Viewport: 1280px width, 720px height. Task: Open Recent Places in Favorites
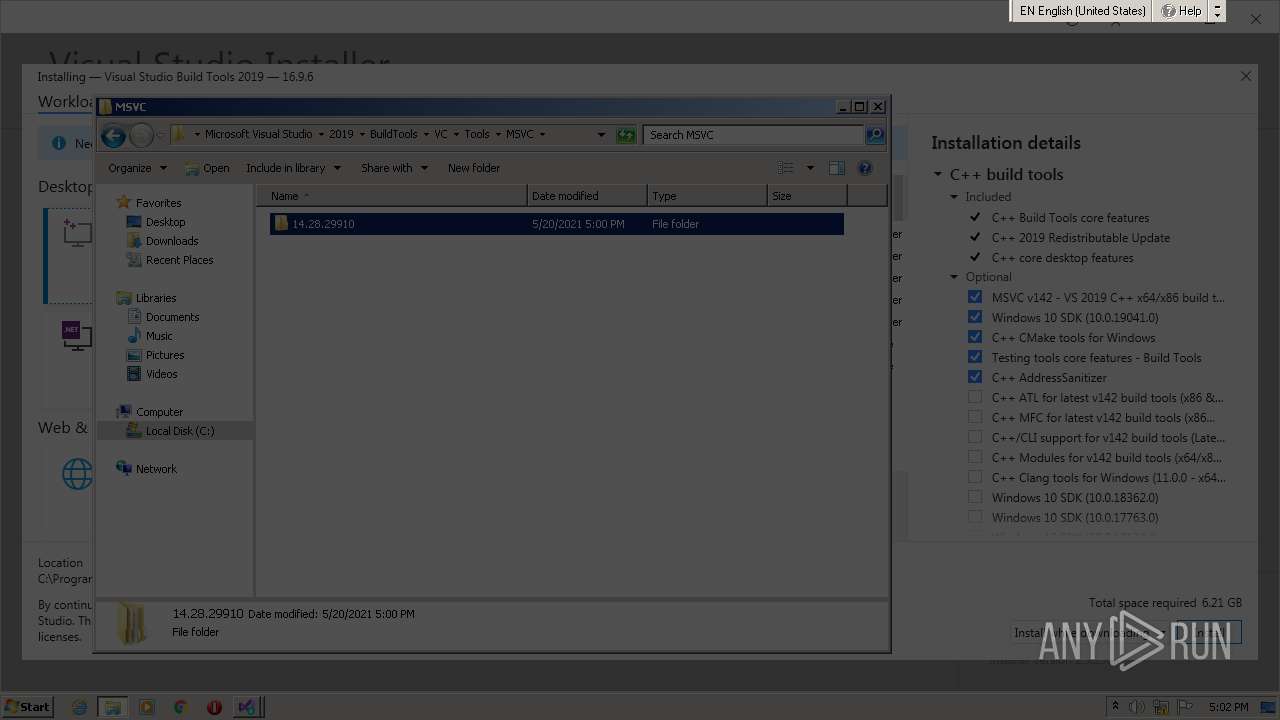tap(179, 260)
